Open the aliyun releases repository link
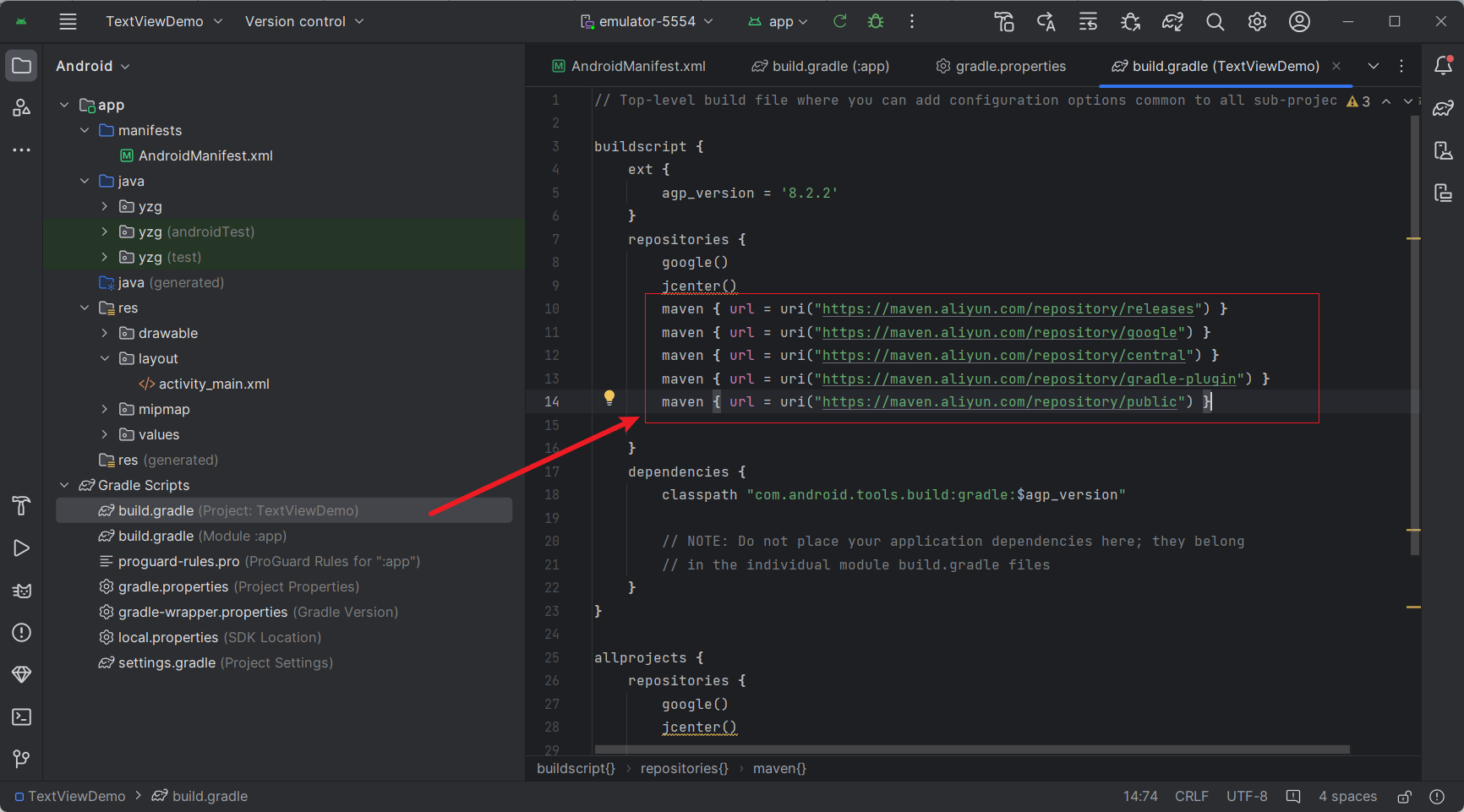The image size is (1464, 812). coord(1008,309)
